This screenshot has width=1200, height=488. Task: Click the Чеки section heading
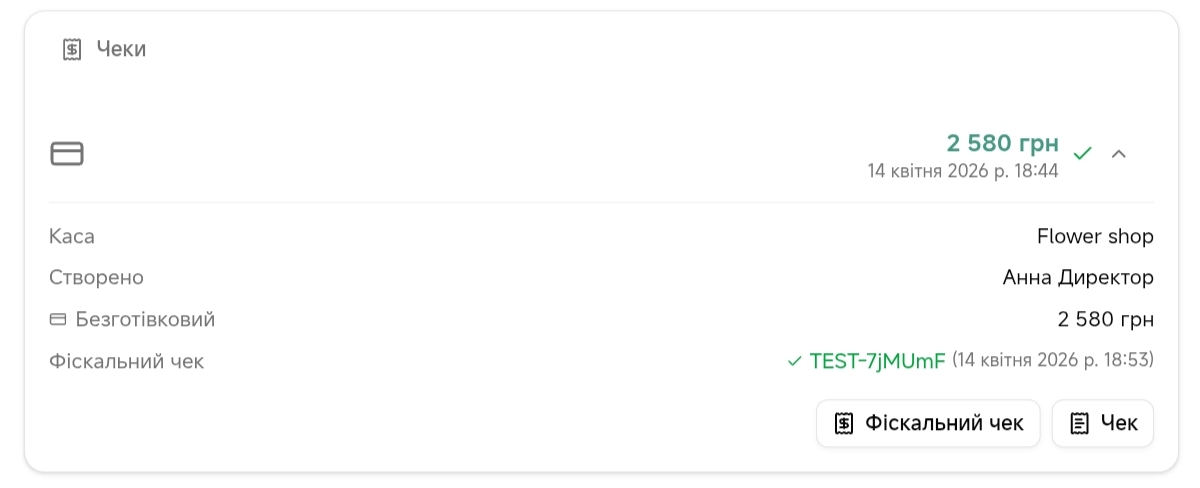(x=121, y=49)
